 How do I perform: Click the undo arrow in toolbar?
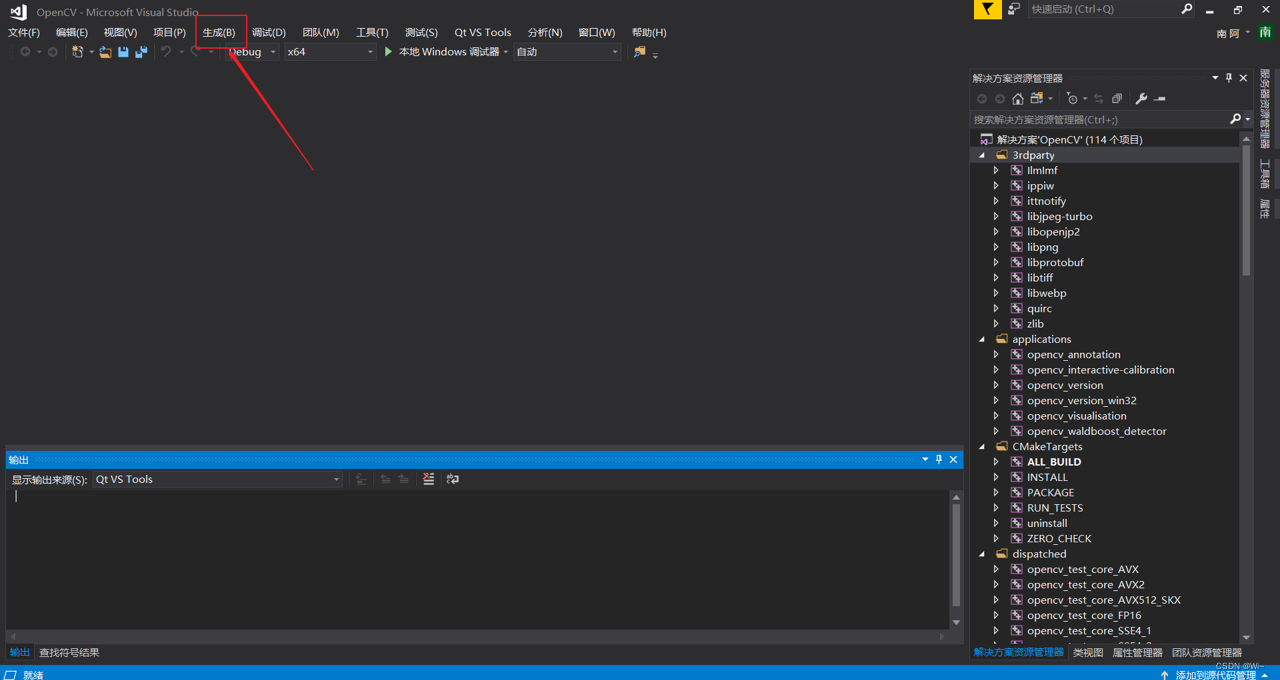pyautogui.click(x=166, y=52)
